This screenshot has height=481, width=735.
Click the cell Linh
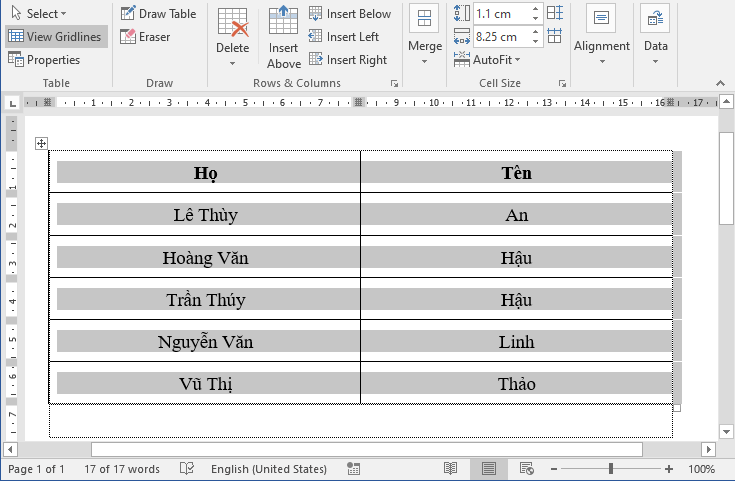click(x=517, y=341)
